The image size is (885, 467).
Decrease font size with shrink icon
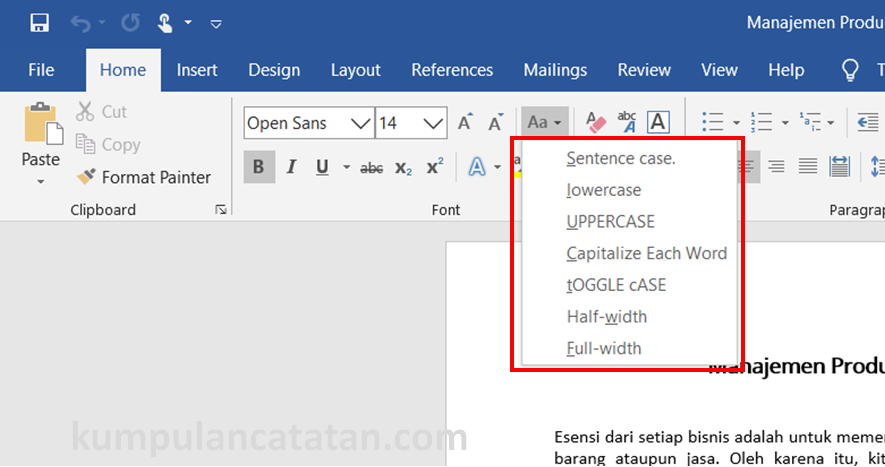(496, 122)
